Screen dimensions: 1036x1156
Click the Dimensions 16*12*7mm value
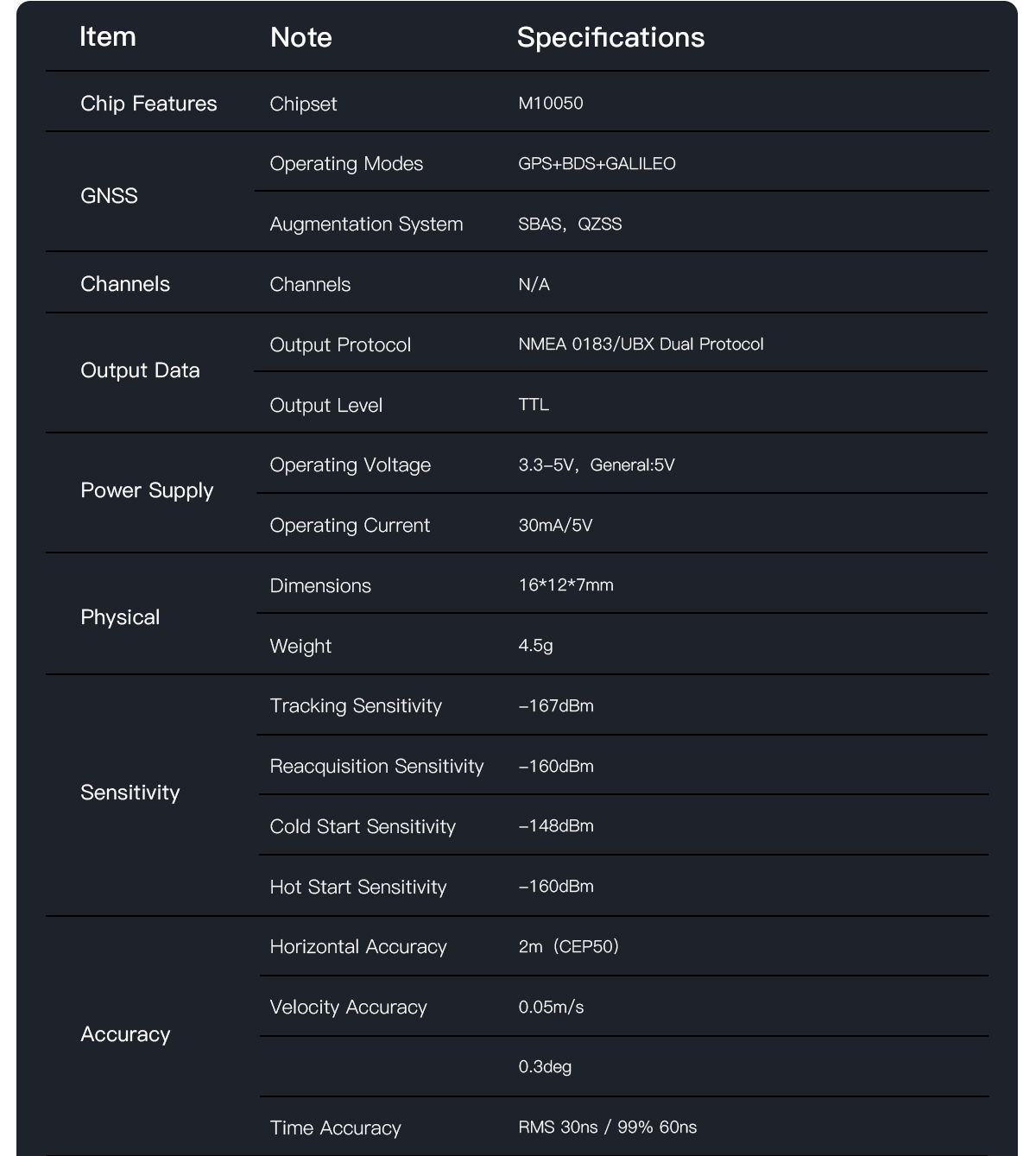pyautogui.click(x=565, y=585)
